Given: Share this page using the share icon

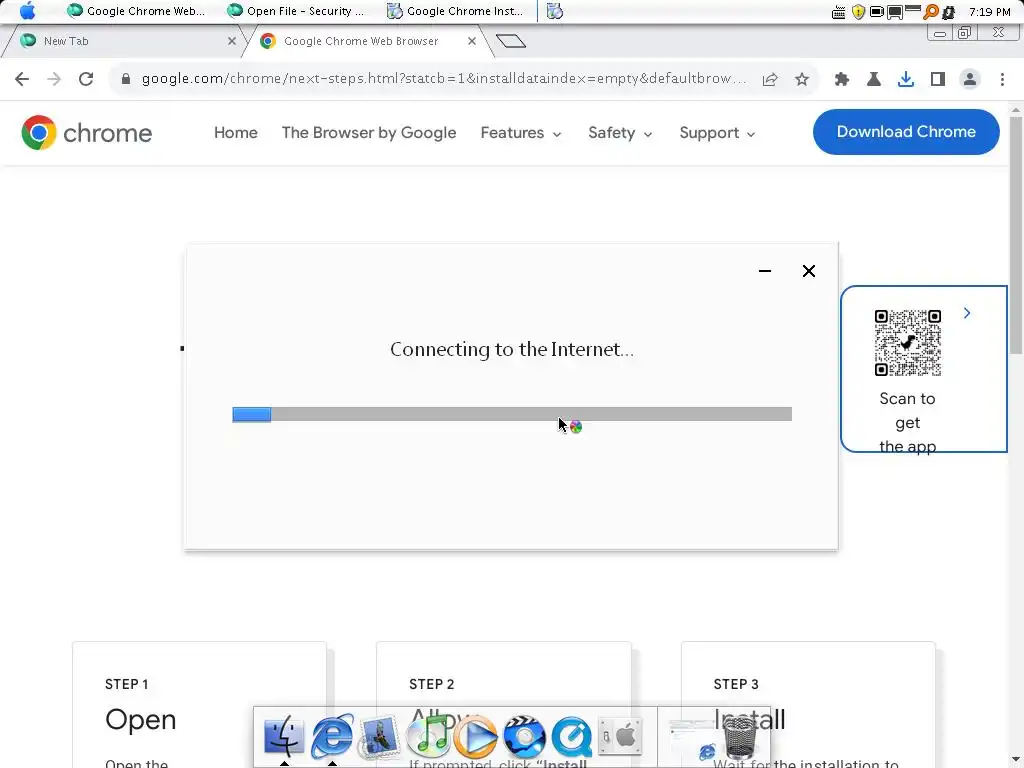Looking at the screenshot, I should coord(770,79).
